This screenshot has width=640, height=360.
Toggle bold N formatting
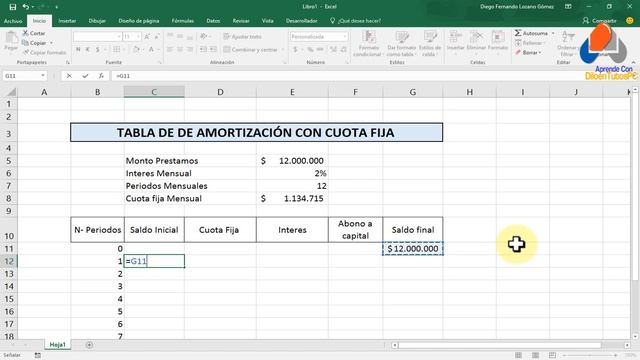(x=78, y=49)
